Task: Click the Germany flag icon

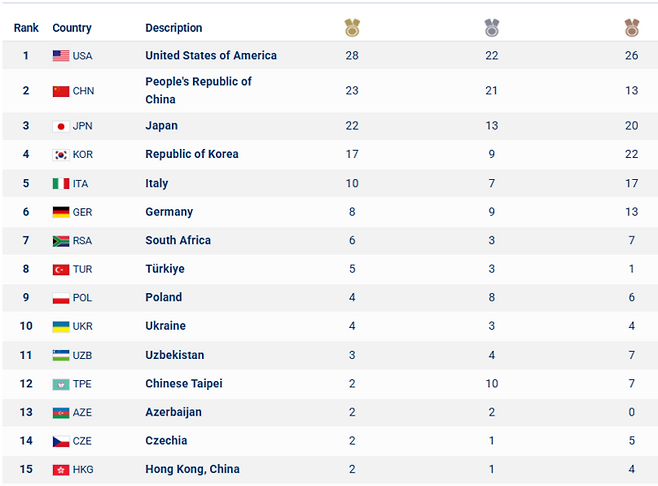Action: click(x=61, y=212)
